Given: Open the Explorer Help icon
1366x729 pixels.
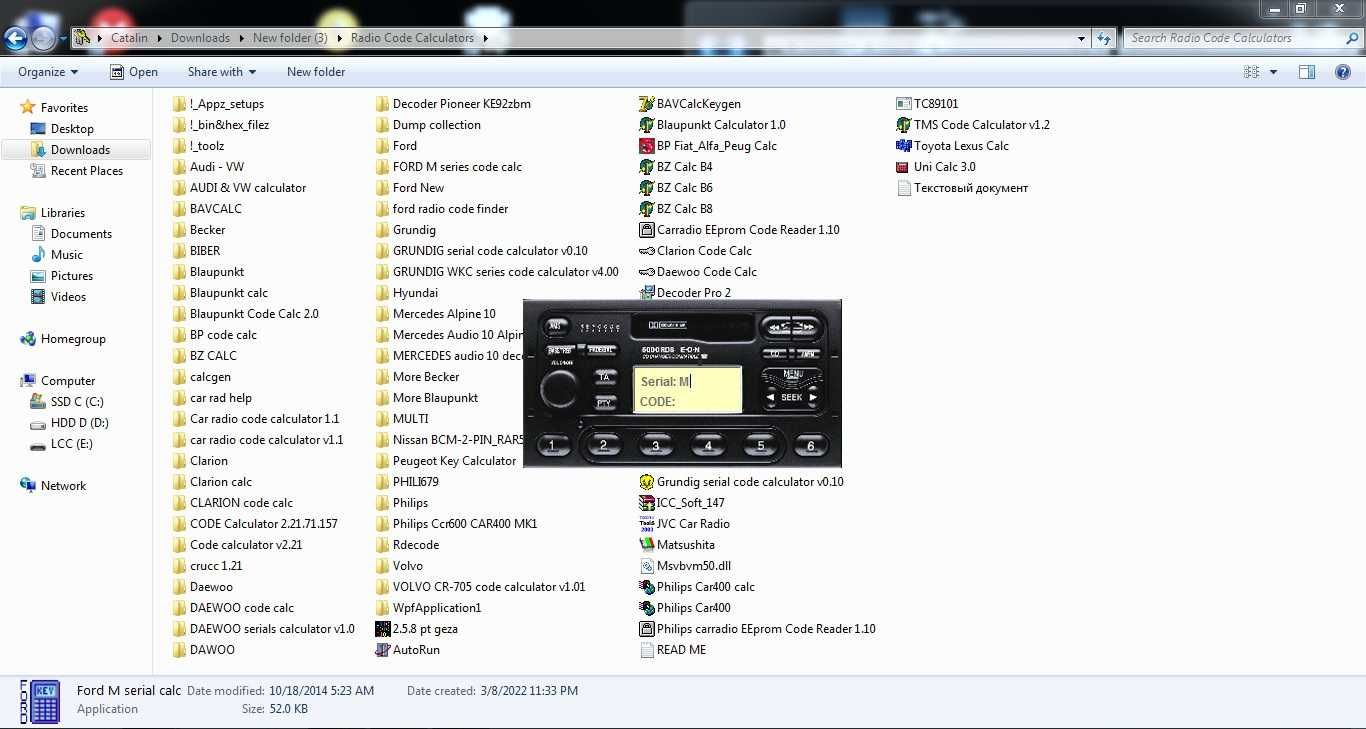Looking at the screenshot, I should [x=1343, y=72].
